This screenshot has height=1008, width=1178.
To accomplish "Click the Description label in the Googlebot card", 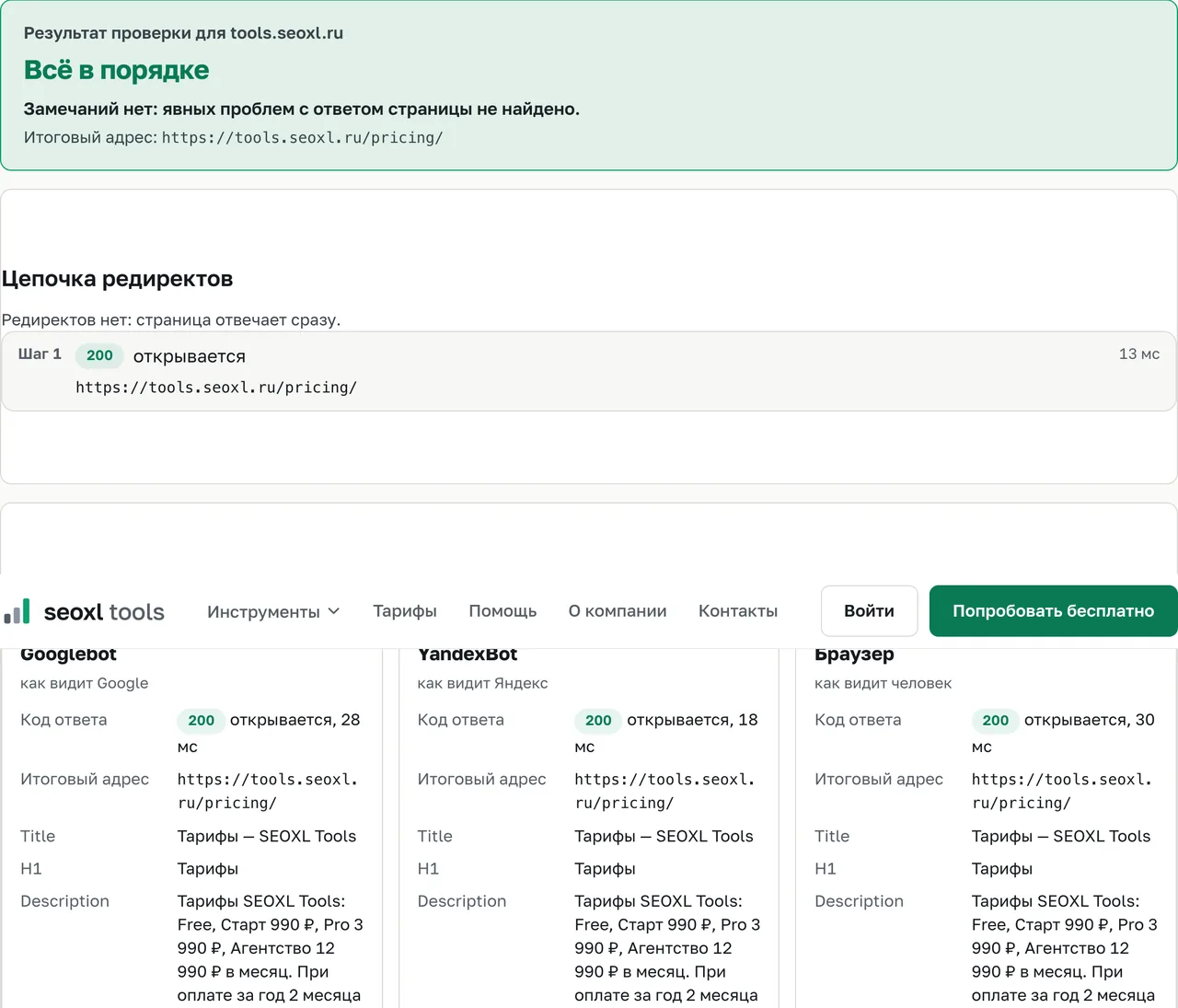I will pyautogui.click(x=64, y=901).
